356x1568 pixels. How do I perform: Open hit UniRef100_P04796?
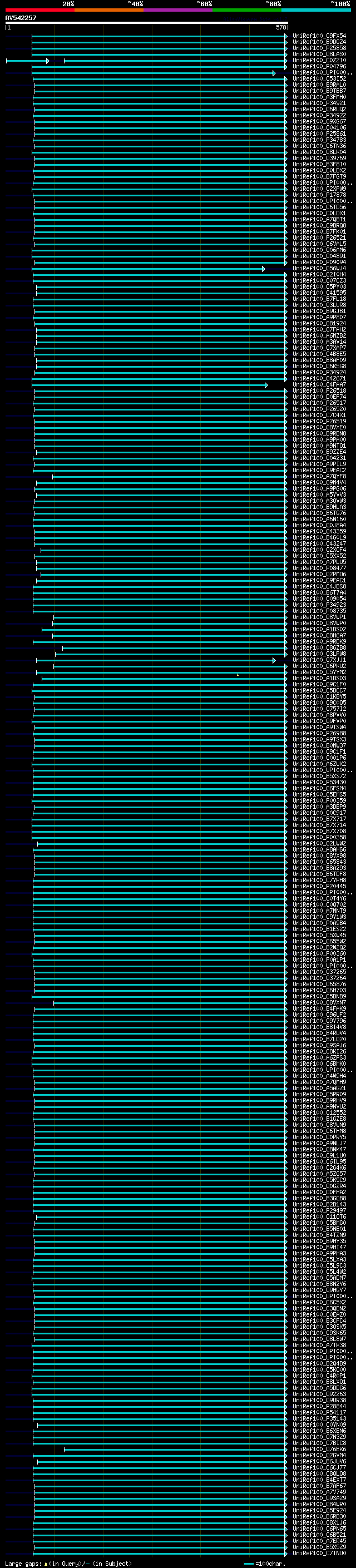(x=319, y=66)
